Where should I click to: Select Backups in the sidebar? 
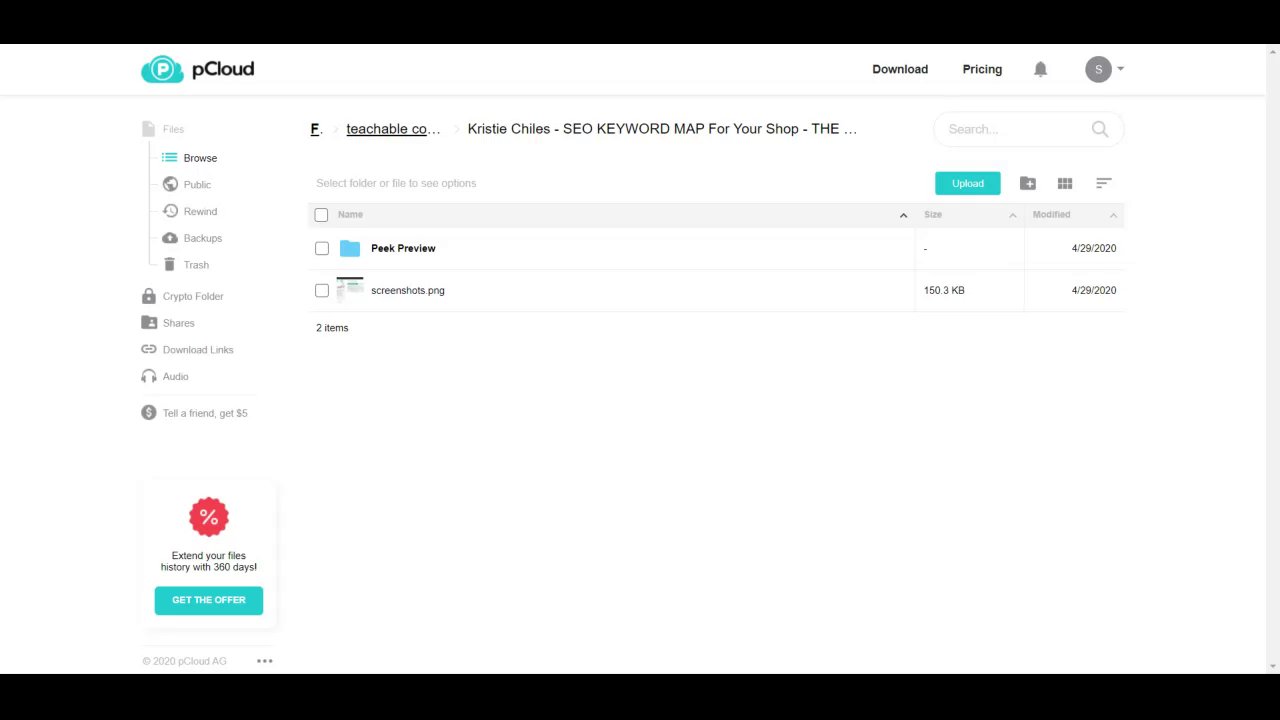pyautogui.click(x=203, y=238)
